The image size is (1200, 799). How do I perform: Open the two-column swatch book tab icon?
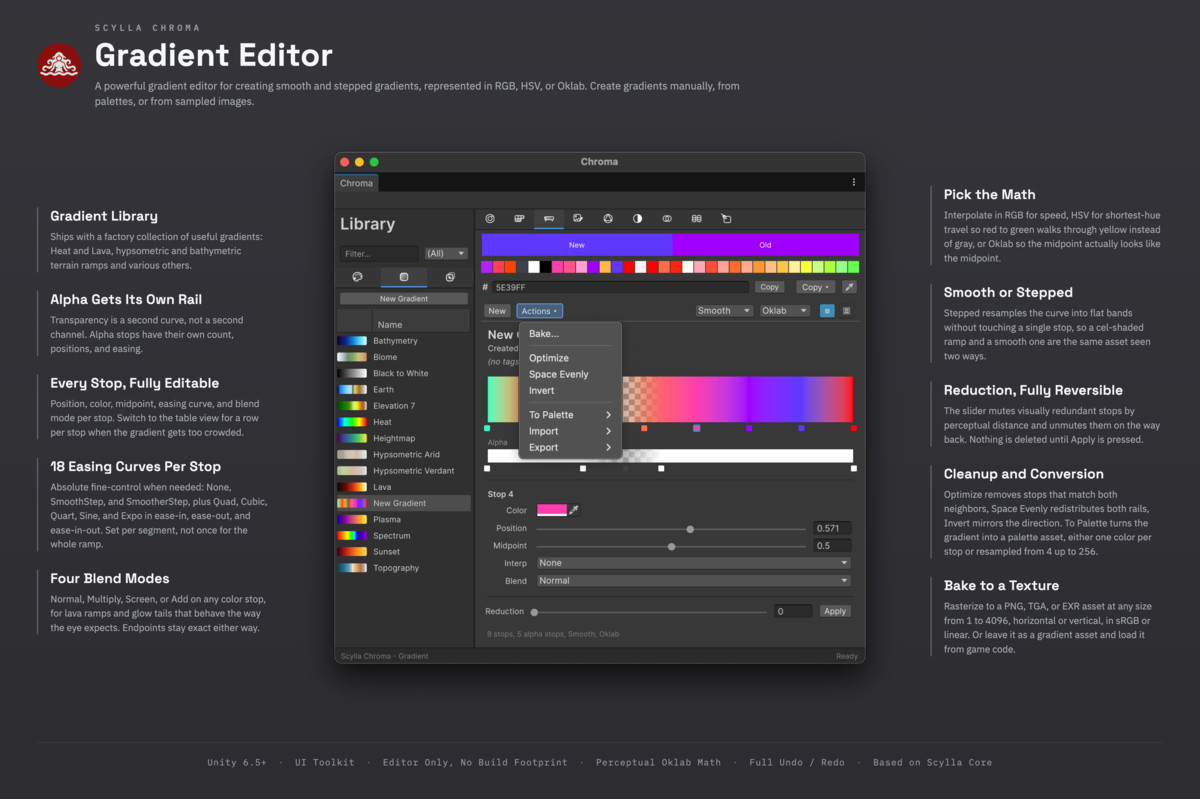tap(697, 218)
